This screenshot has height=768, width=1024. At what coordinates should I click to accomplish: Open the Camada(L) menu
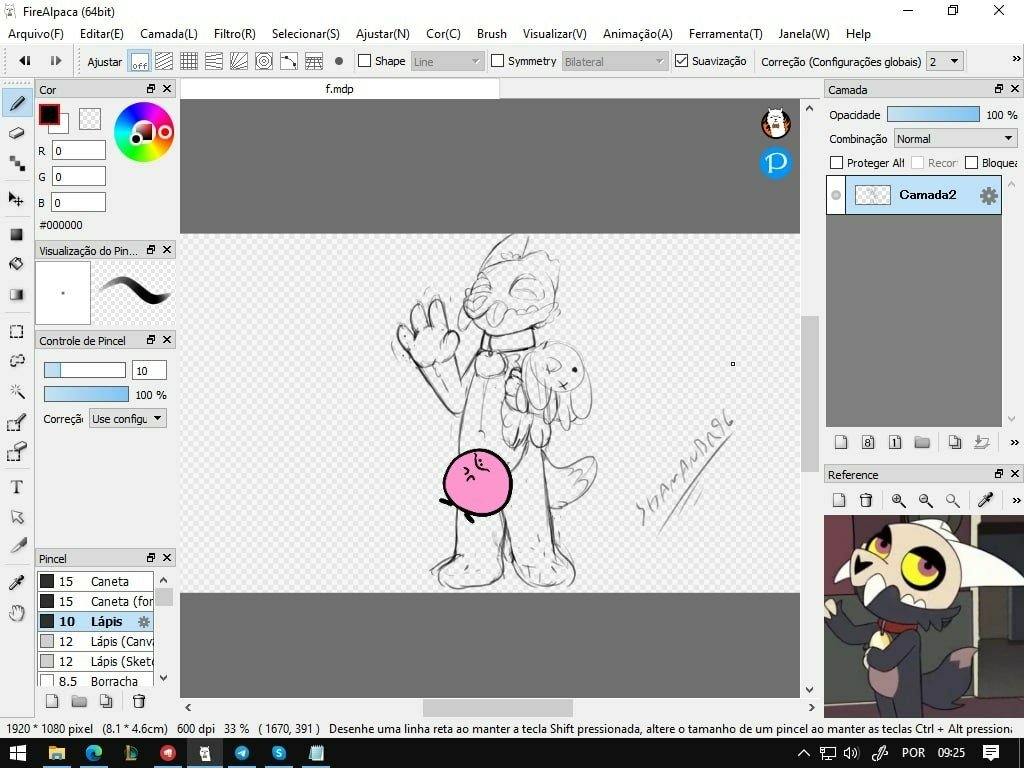[168, 34]
